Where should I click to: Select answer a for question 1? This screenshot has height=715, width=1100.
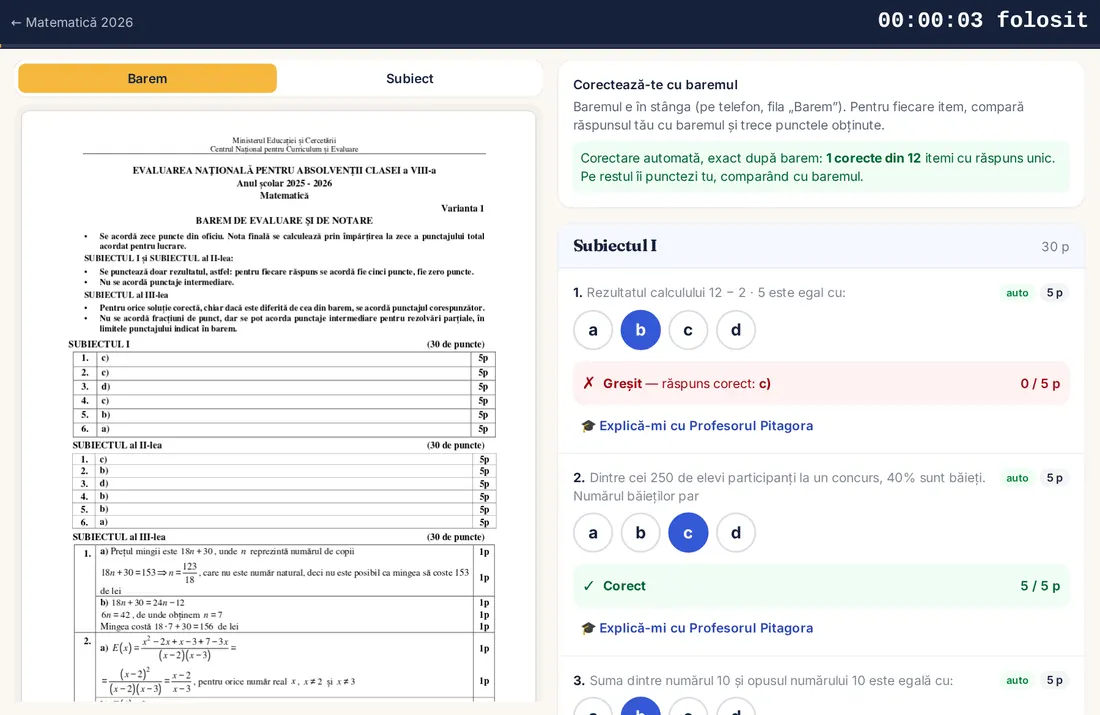pyautogui.click(x=593, y=330)
